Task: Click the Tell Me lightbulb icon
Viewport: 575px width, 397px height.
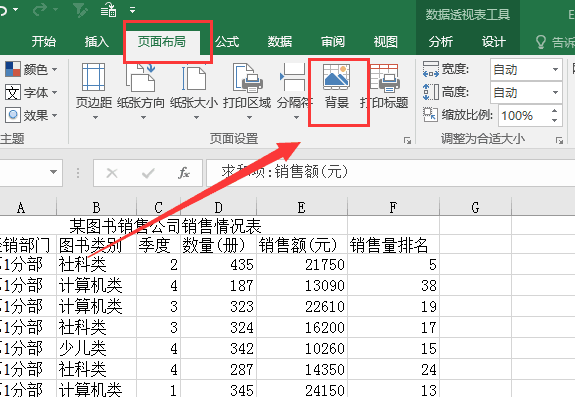Action: coord(541,42)
